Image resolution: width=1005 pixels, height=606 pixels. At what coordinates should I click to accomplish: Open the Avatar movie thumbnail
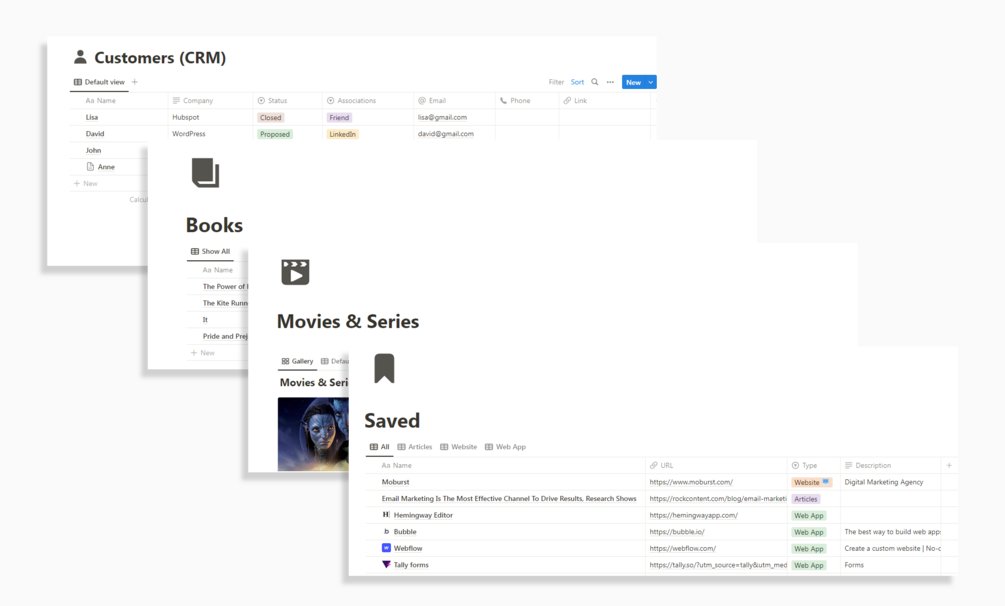pyautogui.click(x=313, y=434)
